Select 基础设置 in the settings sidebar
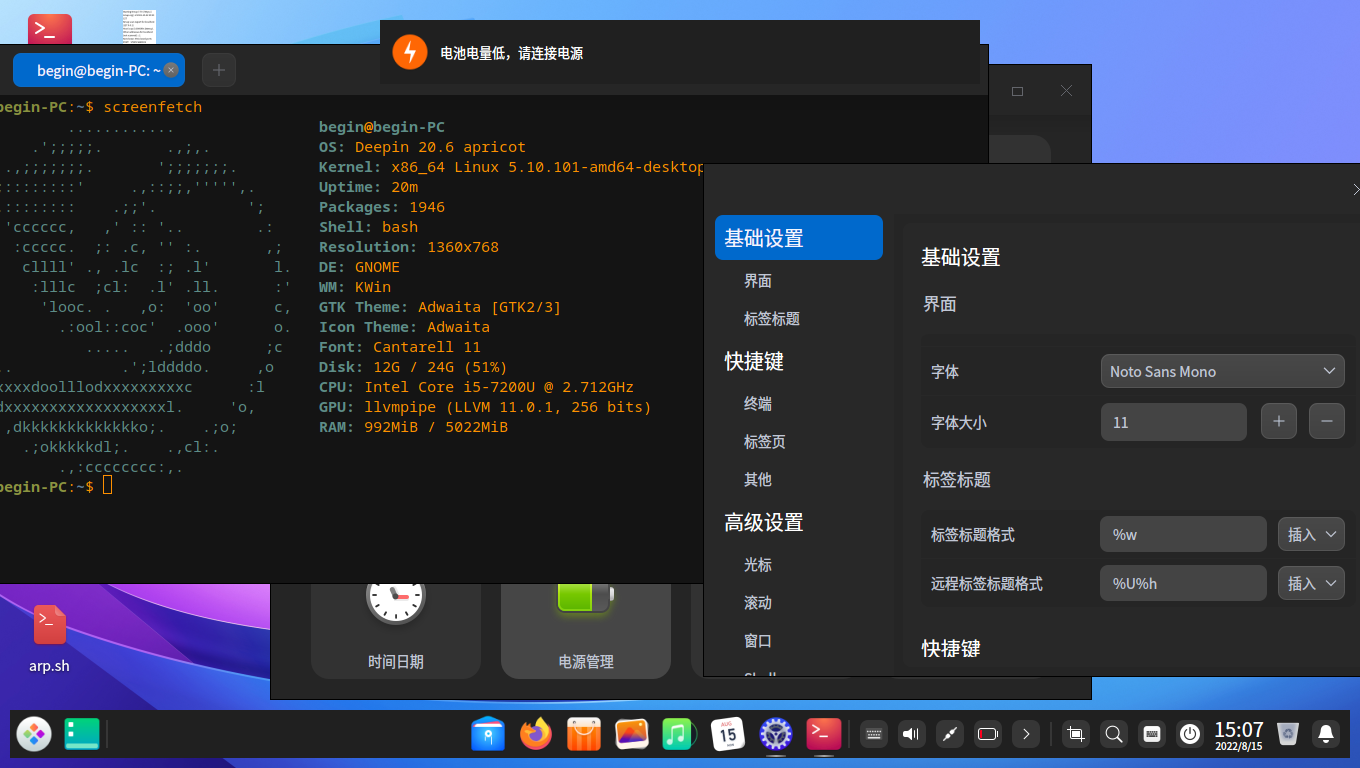The height and width of the screenshot is (768, 1360). click(x=799, y=238)
